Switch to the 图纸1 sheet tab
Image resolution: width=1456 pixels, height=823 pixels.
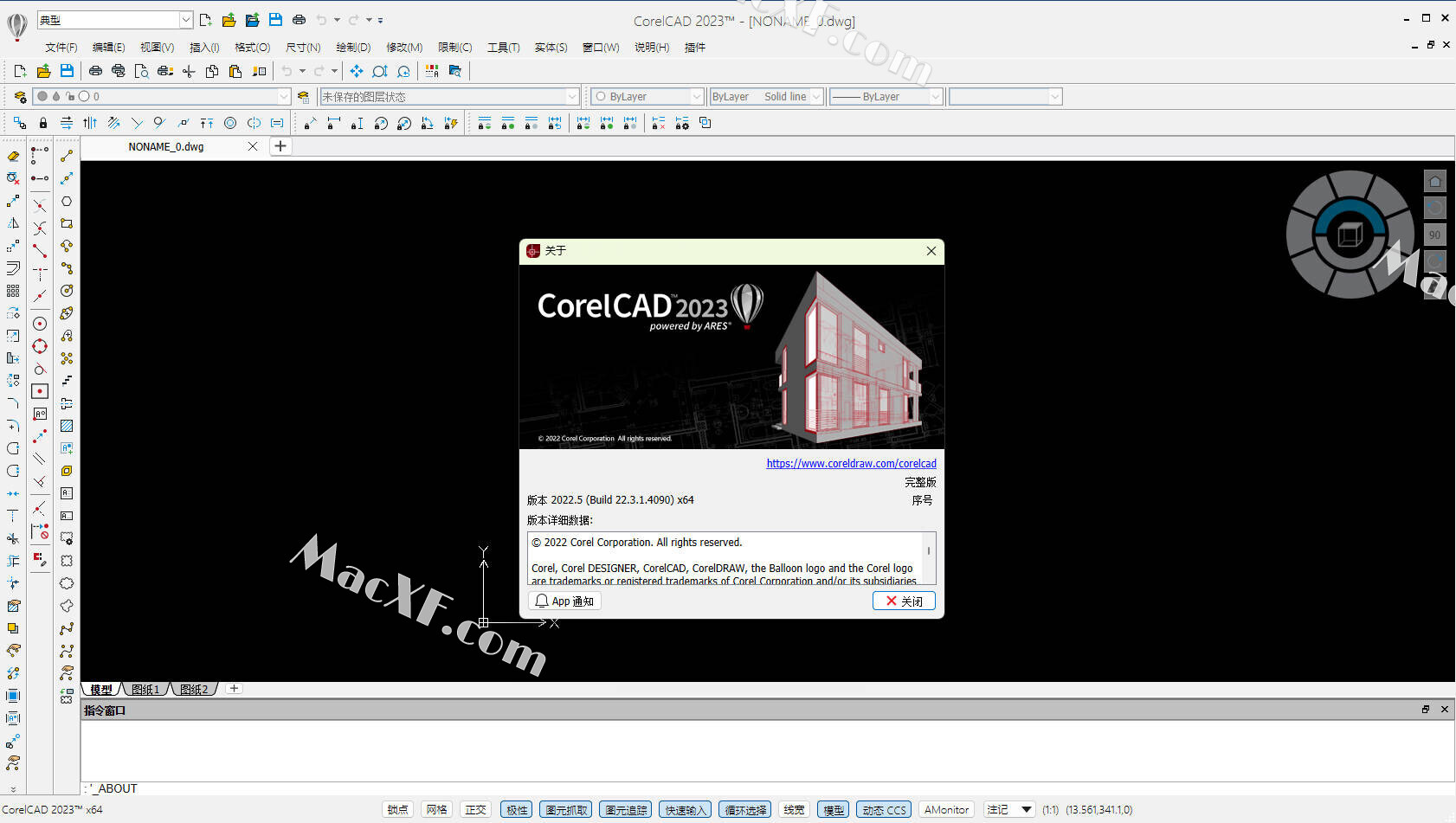tap(145, 690)
